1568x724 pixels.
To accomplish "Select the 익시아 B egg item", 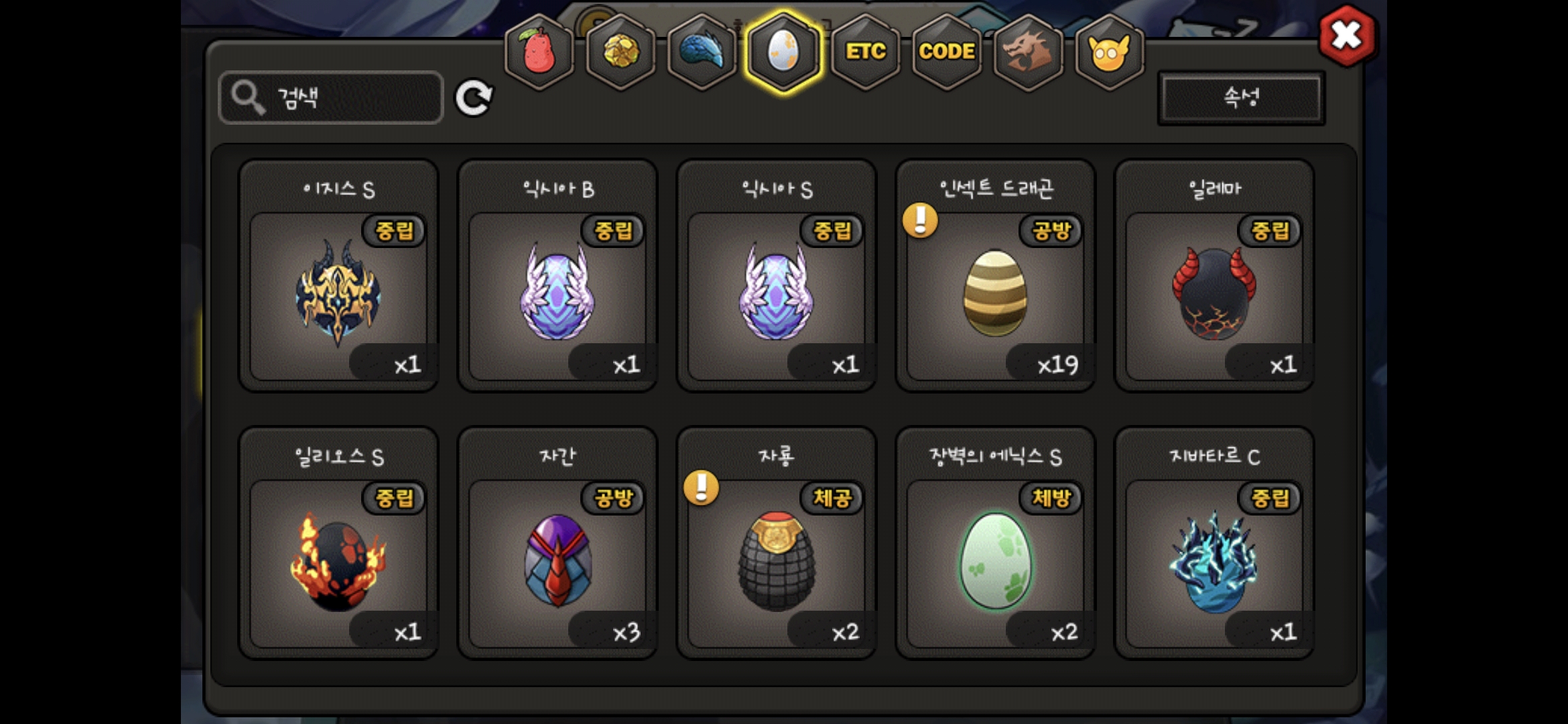I will (558, 276).
